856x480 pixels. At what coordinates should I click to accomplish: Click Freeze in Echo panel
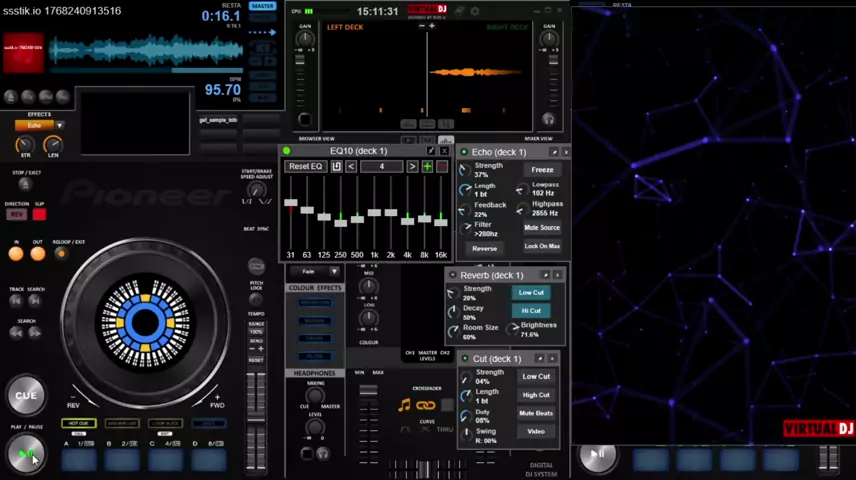tap(542, 170)
